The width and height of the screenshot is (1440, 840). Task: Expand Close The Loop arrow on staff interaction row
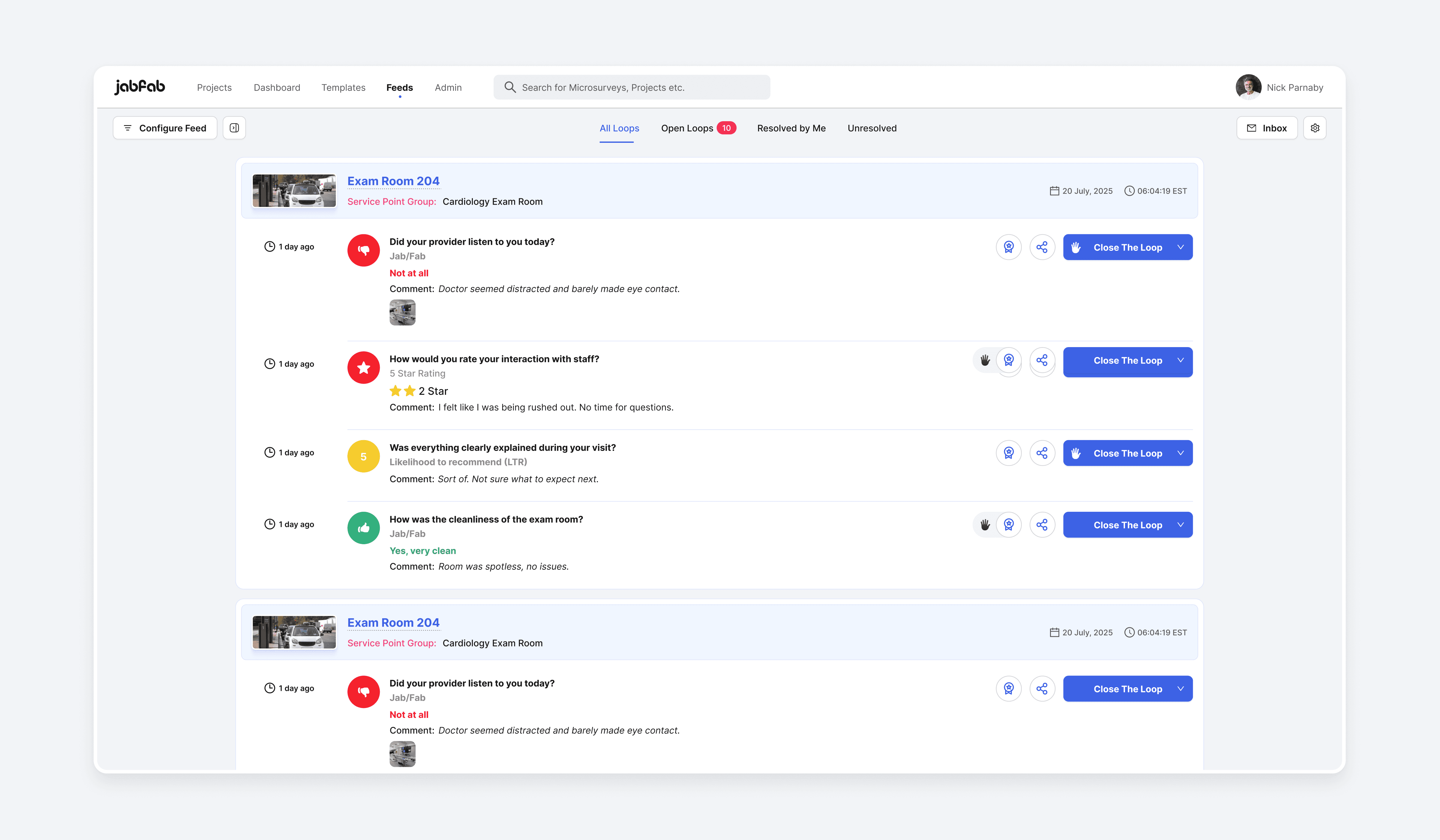click(1180, 360)
